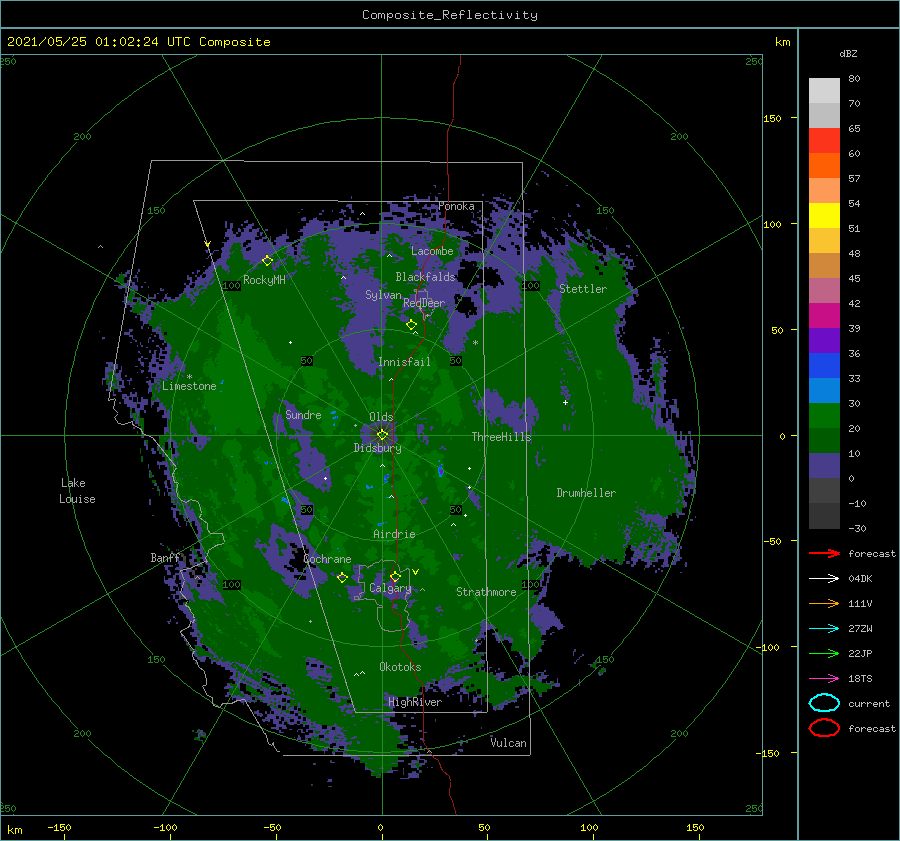Click the yellow km label at top right
The width and height of the screenshot is (900, 841).
coord(782,42)
